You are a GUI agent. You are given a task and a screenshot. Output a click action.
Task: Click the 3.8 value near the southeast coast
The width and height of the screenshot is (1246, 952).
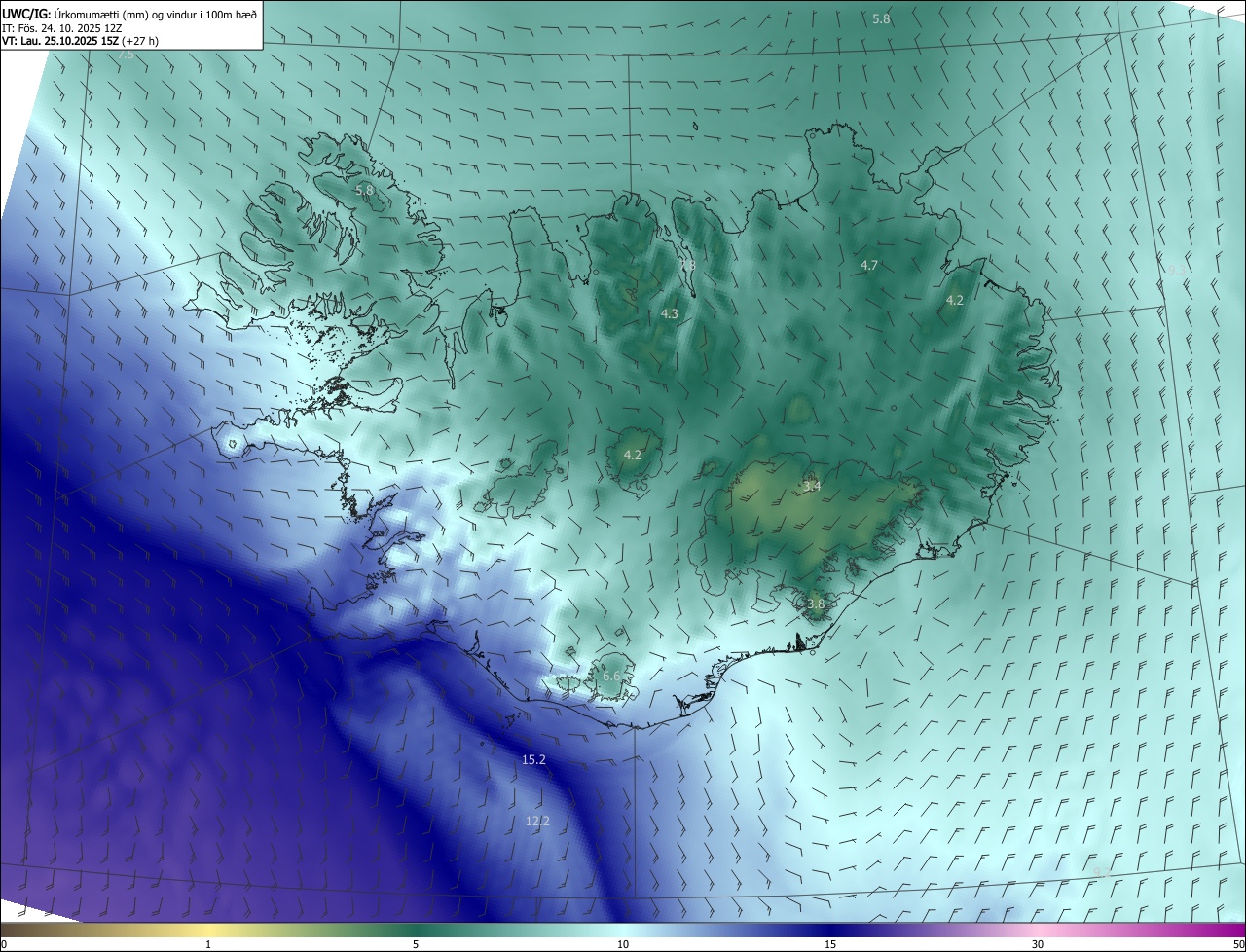click(816, 604)
